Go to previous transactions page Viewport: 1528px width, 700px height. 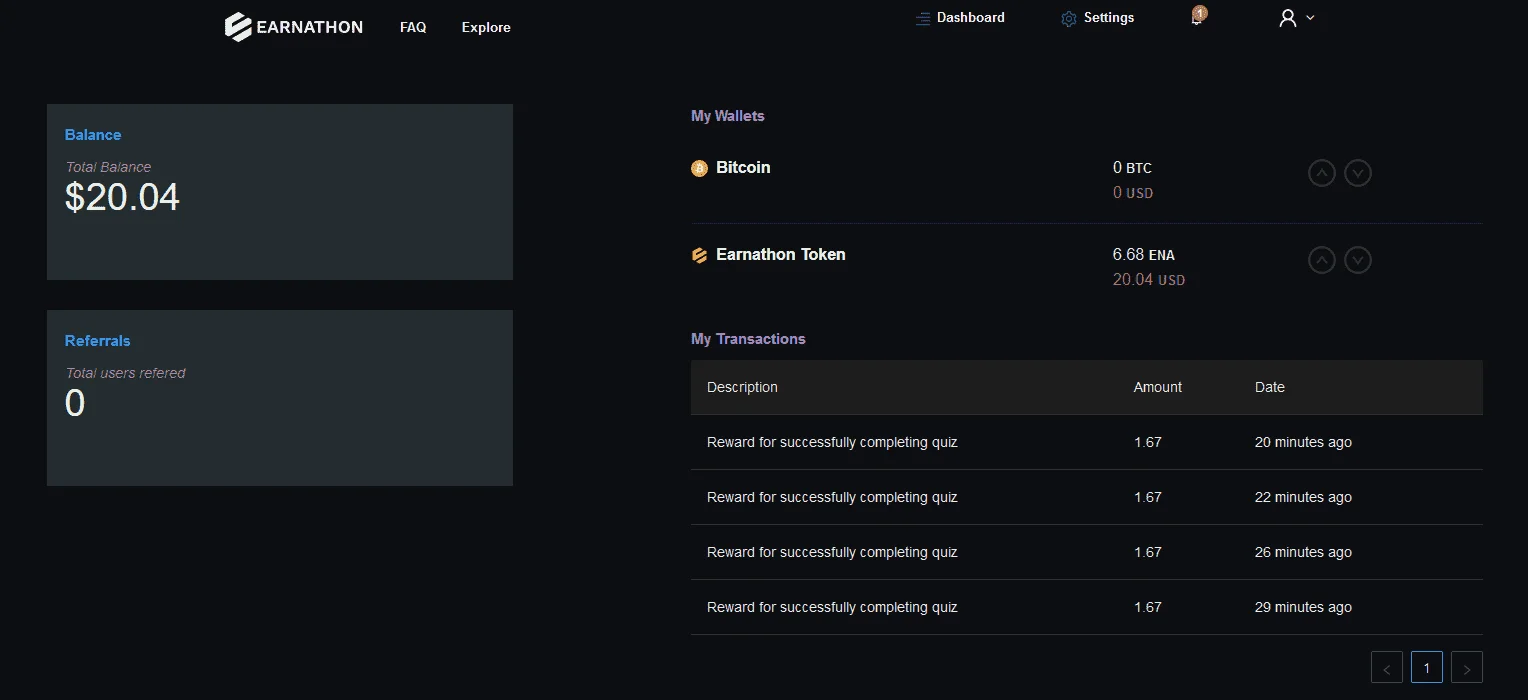click(x=1387, y=667)
